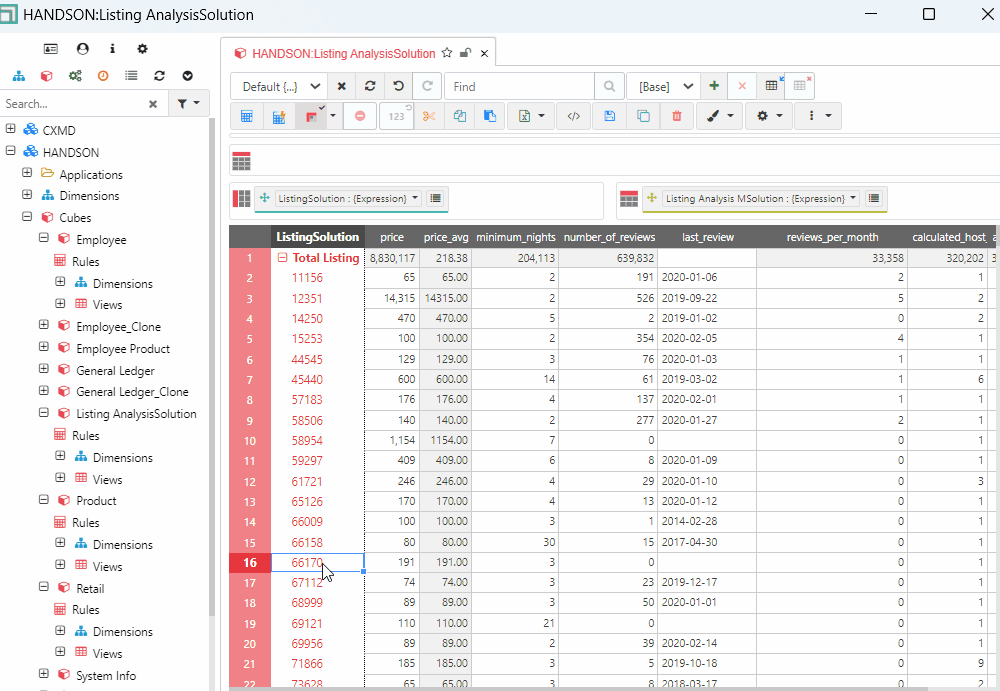Click the save disk icon in toolbar
Image resolution: width=1000 pixels, height=691 pixels.
click(x=609, y=116)
